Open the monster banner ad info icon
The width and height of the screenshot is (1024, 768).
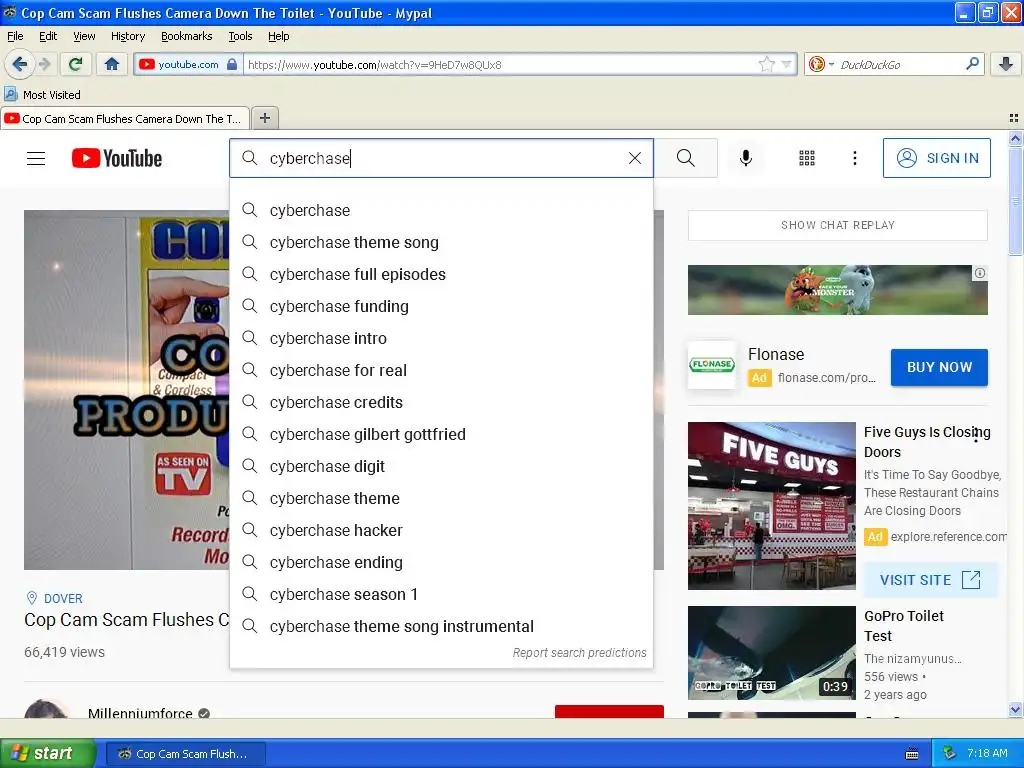[x=980, y=273]
